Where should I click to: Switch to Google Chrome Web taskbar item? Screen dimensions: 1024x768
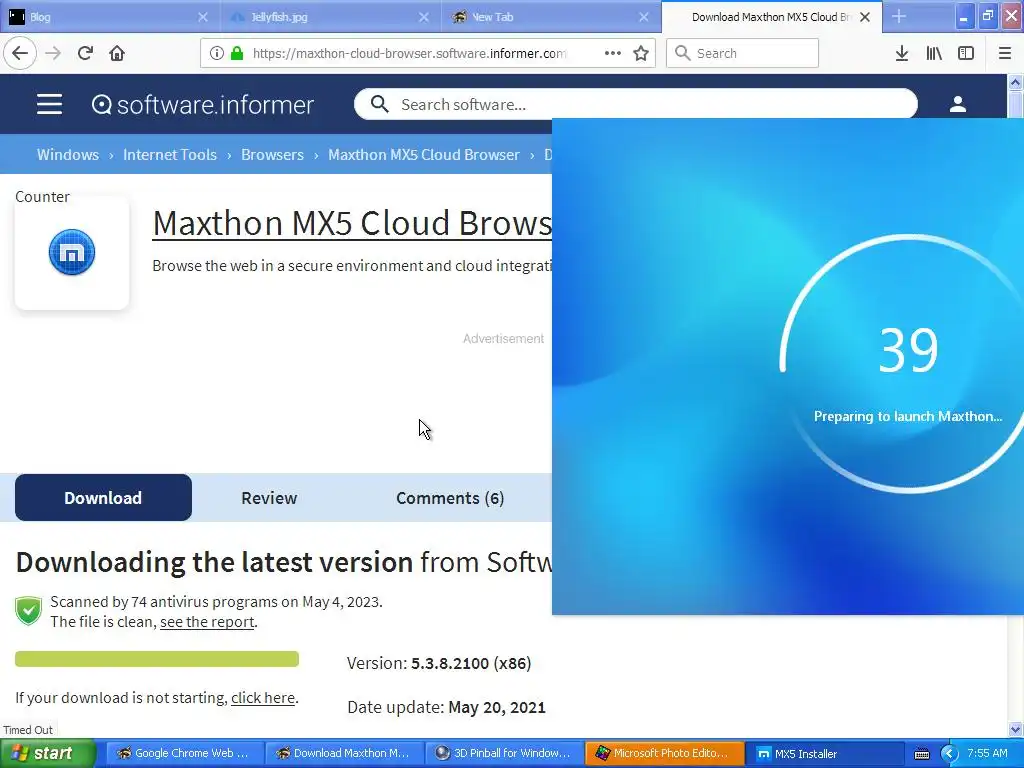(x=185, y=753)
